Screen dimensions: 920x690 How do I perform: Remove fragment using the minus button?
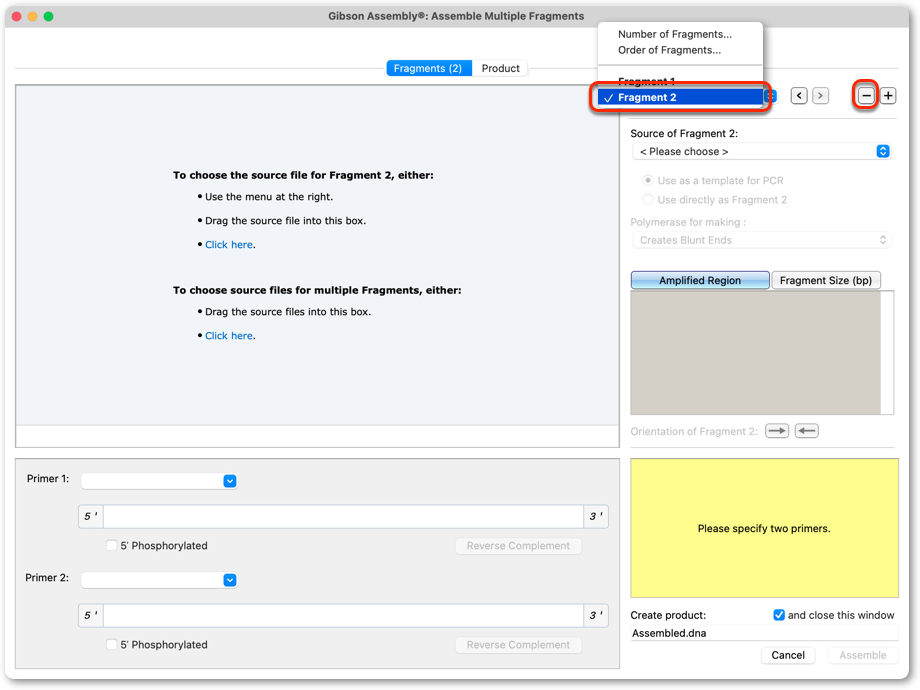[x=866, y=96]
